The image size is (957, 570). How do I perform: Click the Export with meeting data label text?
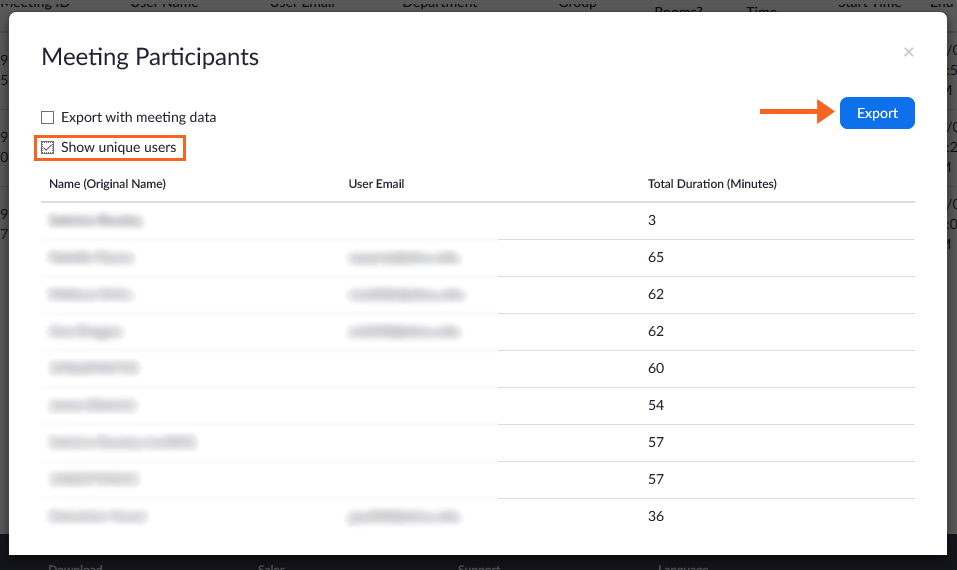138,117
